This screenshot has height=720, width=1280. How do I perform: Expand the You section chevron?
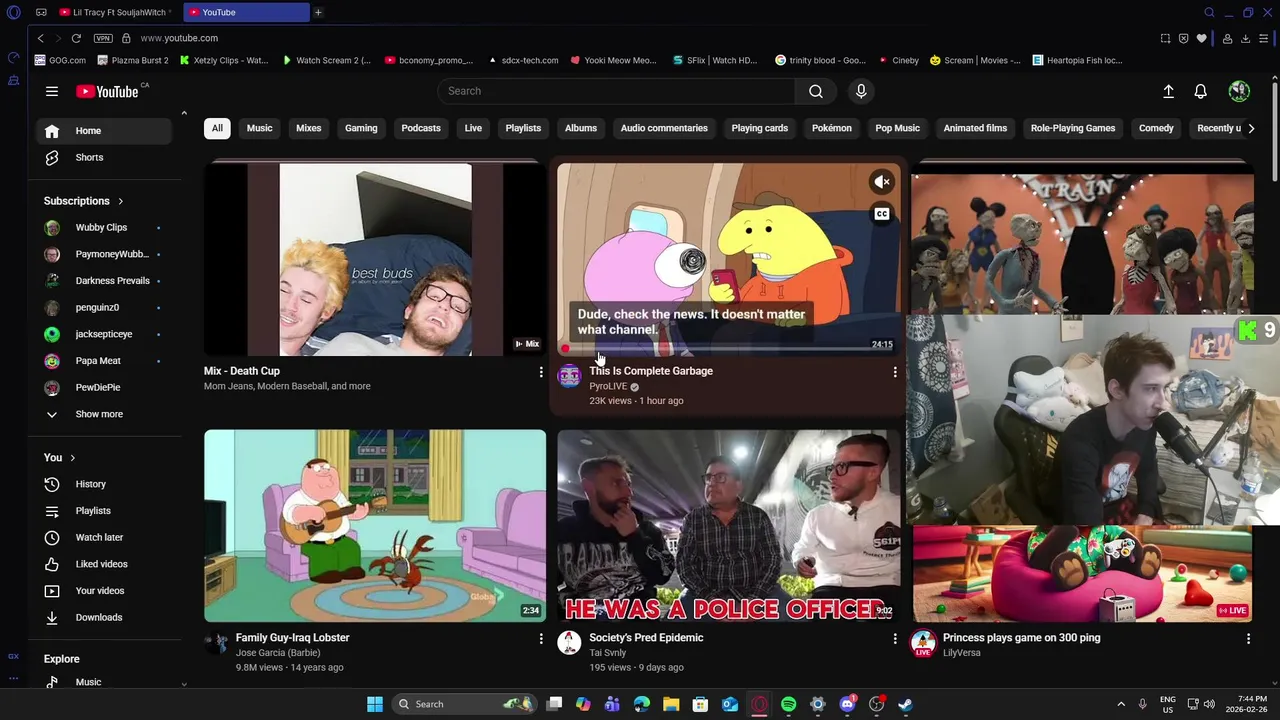(x=72, y=458)
